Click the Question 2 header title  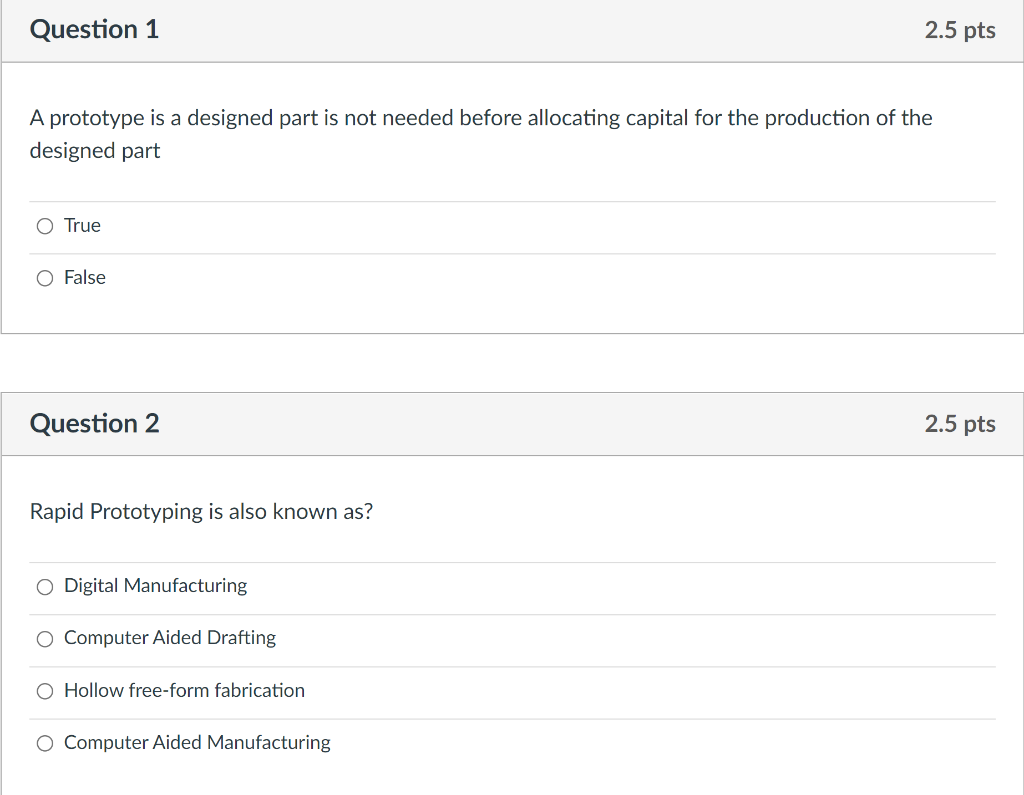(95, 424)
